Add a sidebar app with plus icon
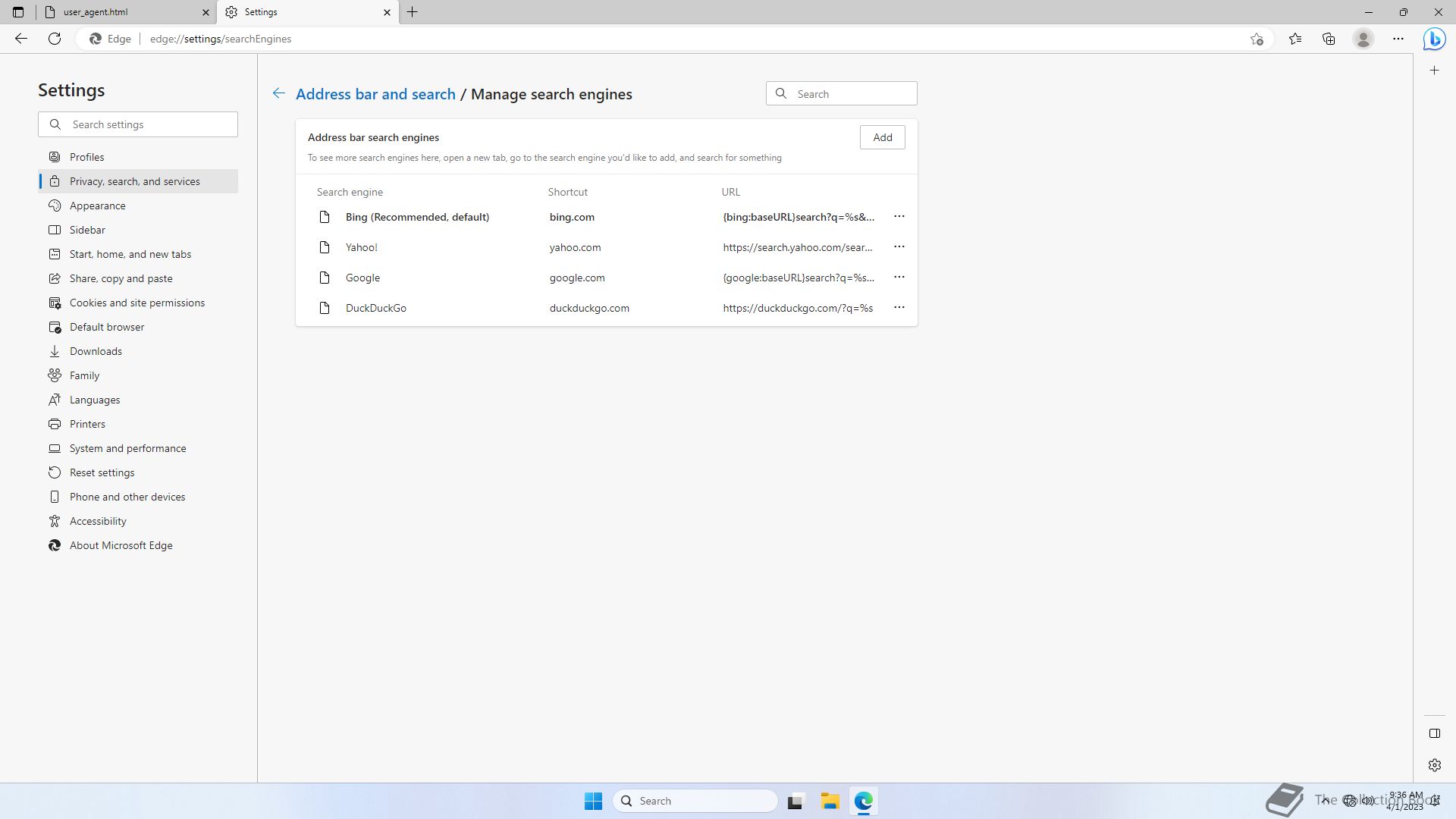 (x=1434, y=71)
